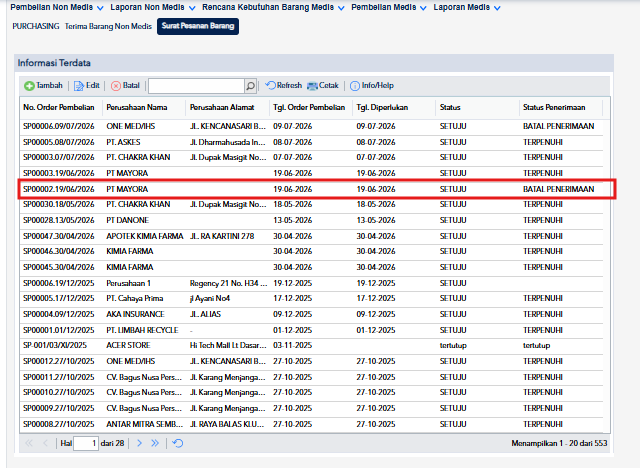640x468 pixels.
Task: Click the page number field
Action: 86,443
